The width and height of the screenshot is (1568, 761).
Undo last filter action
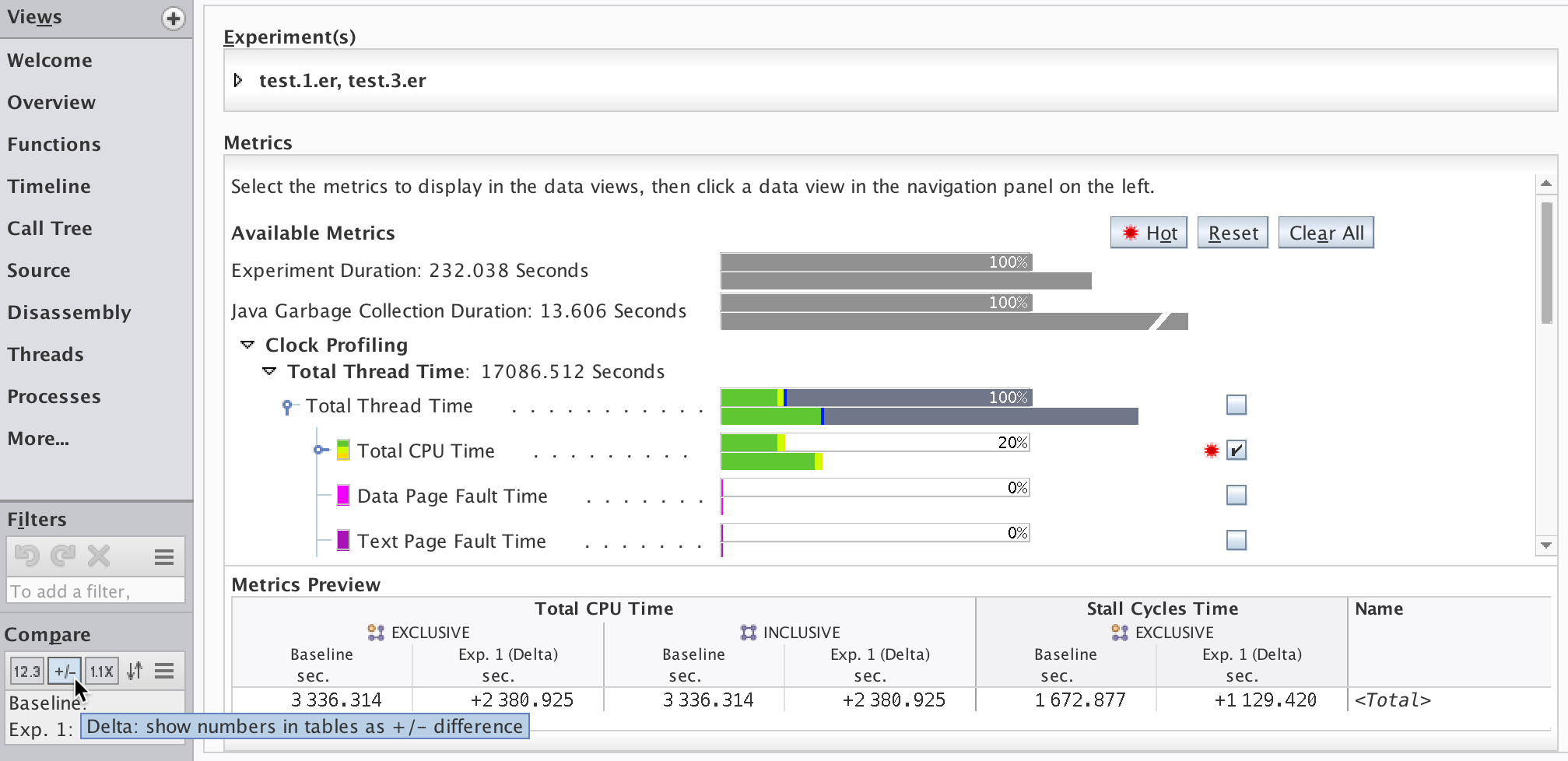pyautogui.click(x=28, y=556)
